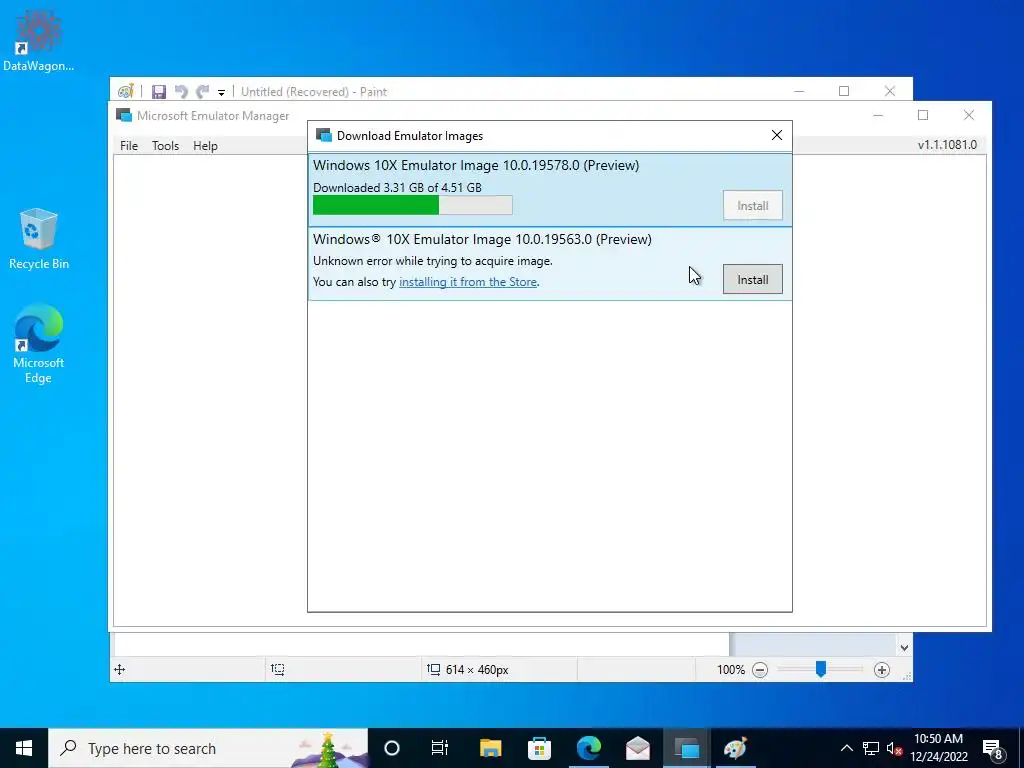Open the Microsoft Edge desktop shortcut

tap(39, 344)
